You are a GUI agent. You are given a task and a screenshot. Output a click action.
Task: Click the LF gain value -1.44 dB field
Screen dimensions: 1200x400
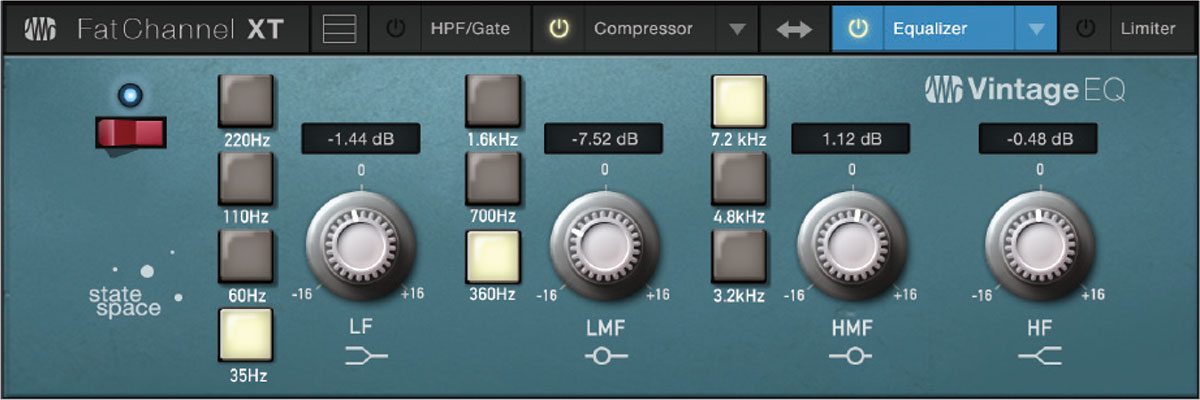(x=361, y=140)
